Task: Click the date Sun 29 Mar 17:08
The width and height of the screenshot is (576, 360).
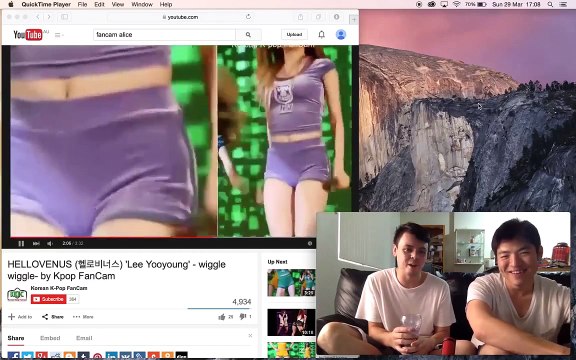Action: 516,4
